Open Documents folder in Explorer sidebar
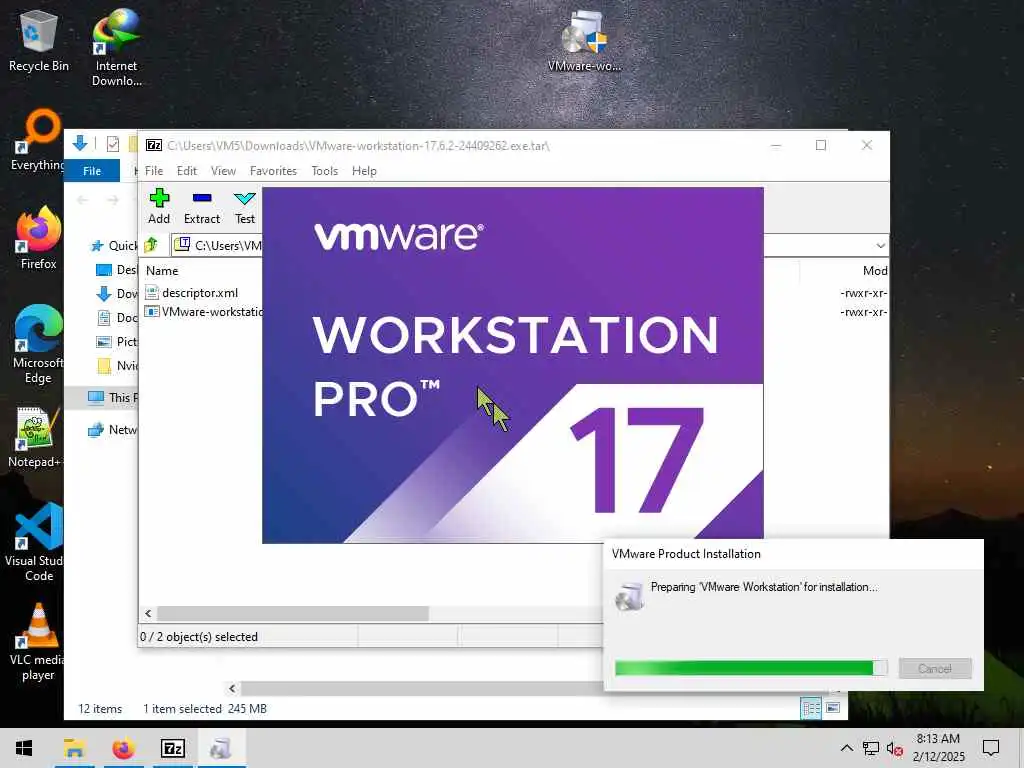 [116, 317]
